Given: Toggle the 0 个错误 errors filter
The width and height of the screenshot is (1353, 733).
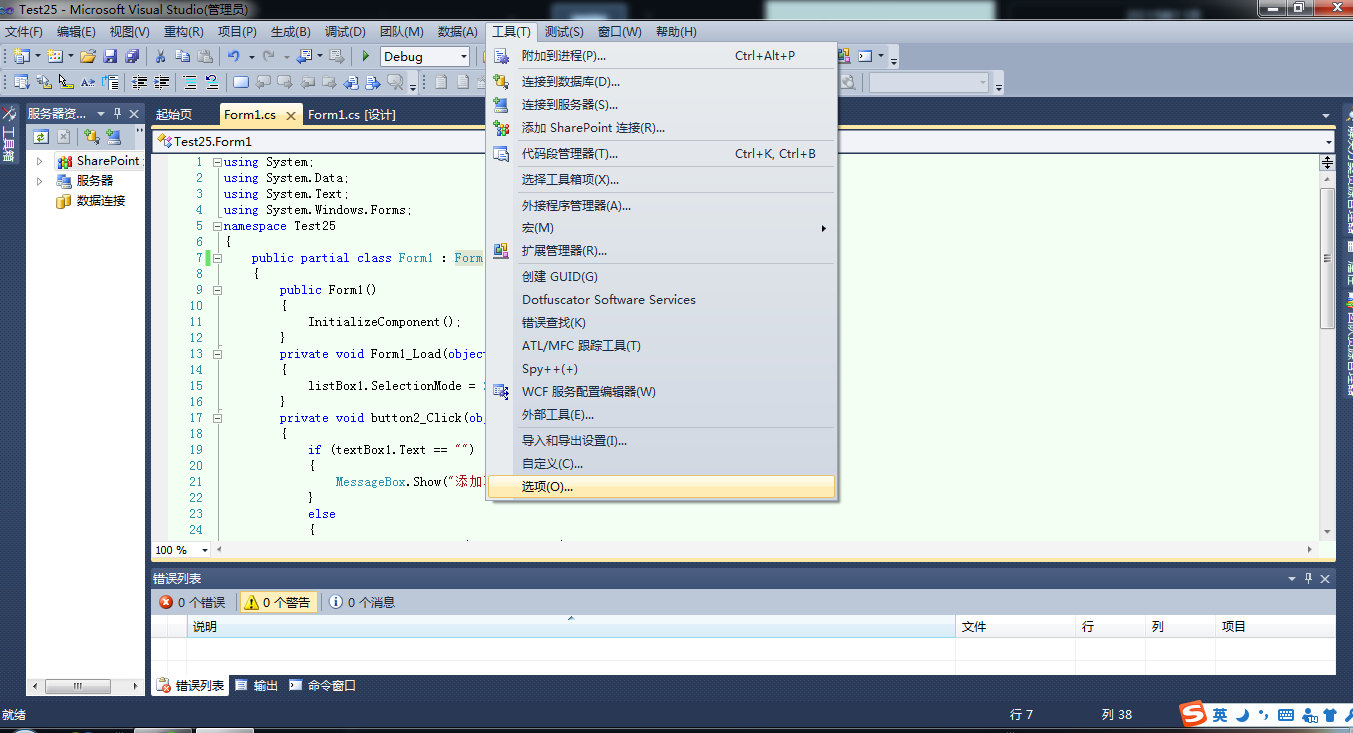Looking at the screenshot, I should tap(192, 602).
